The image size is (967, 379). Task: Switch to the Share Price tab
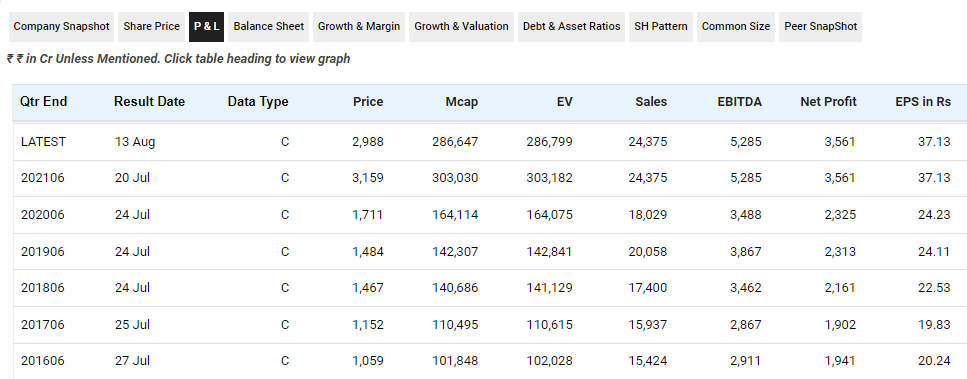(151, 26)
